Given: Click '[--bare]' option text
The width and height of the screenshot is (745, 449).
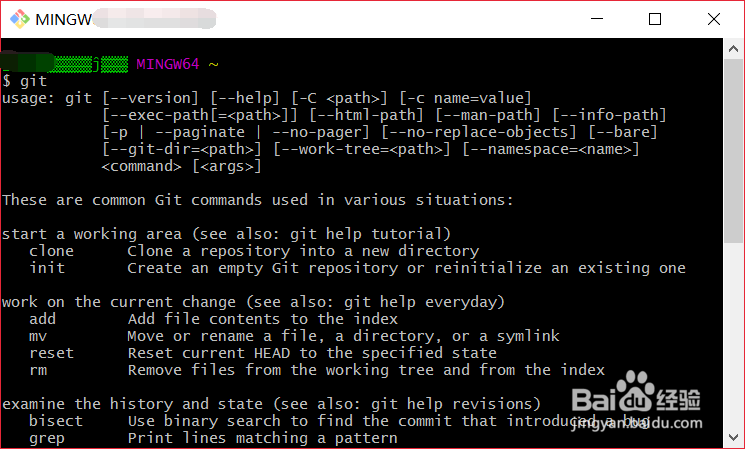Looking at the screenshot, I should click(x=622, y=133).
